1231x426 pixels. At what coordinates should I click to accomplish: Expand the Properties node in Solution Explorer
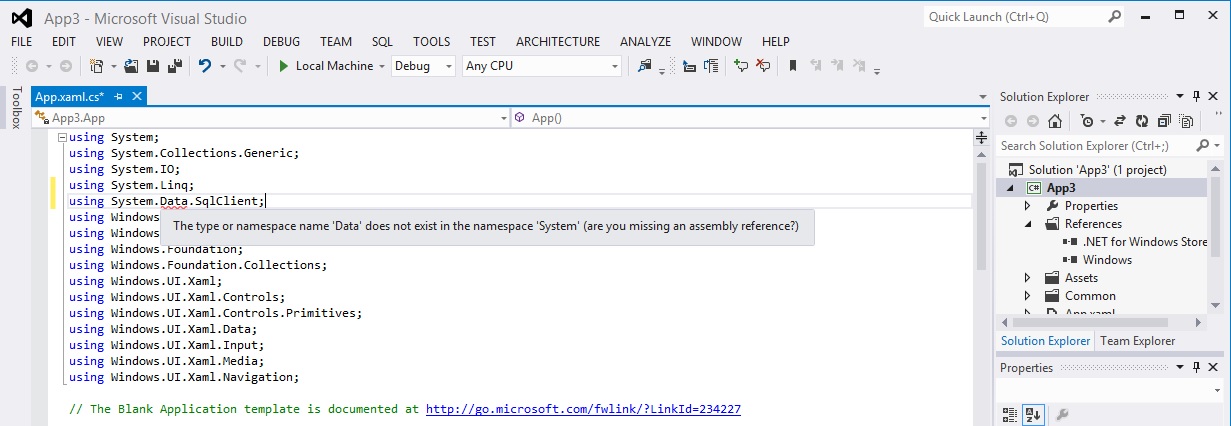[x=1027, y=206]
